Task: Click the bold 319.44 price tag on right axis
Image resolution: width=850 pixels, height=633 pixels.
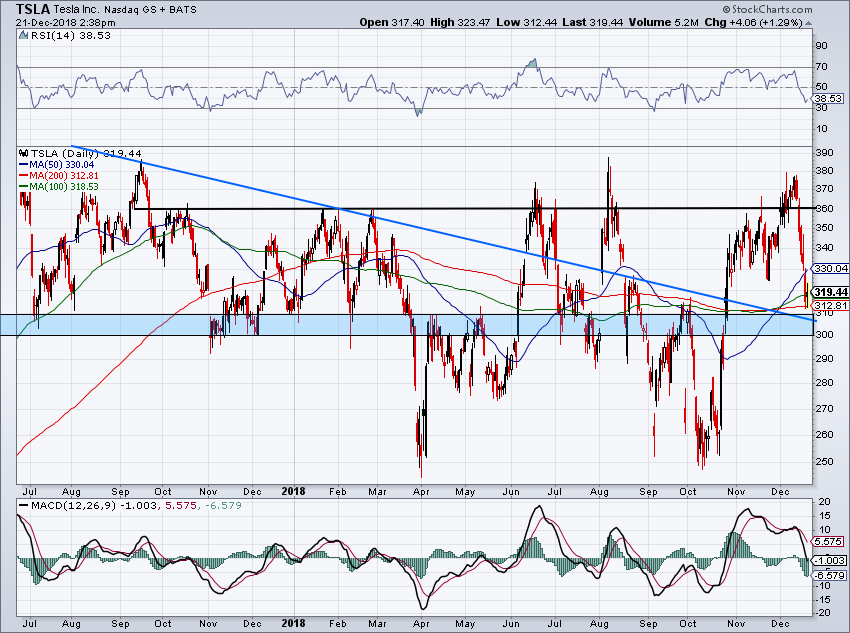Action: (x=831, y=292)
